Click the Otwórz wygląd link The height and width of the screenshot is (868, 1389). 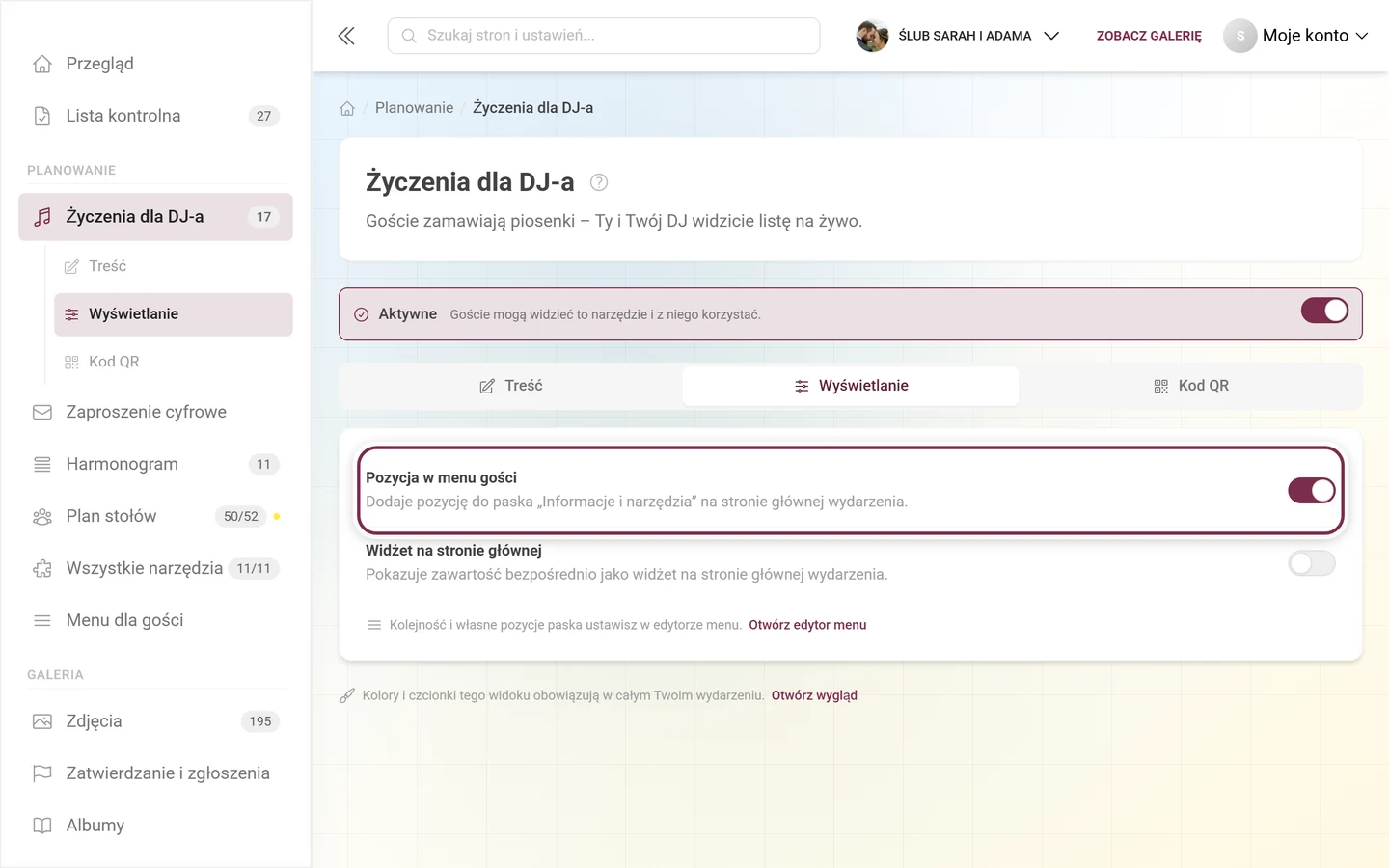[x=814, y=695]
